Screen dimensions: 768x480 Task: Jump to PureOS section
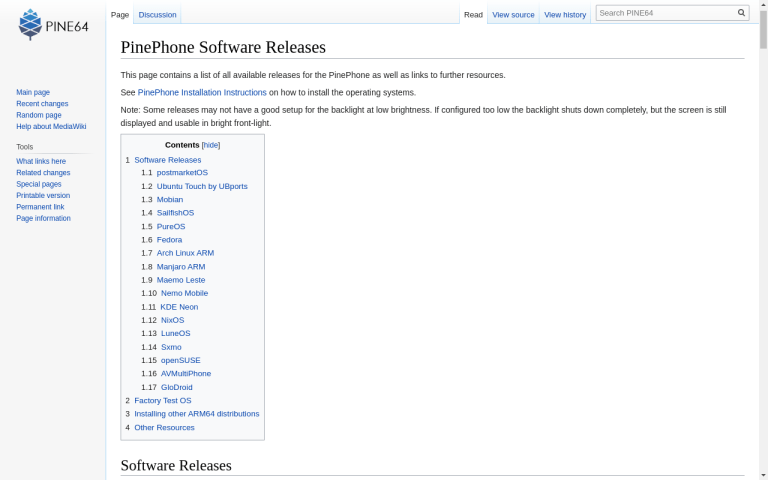point(171,226)
